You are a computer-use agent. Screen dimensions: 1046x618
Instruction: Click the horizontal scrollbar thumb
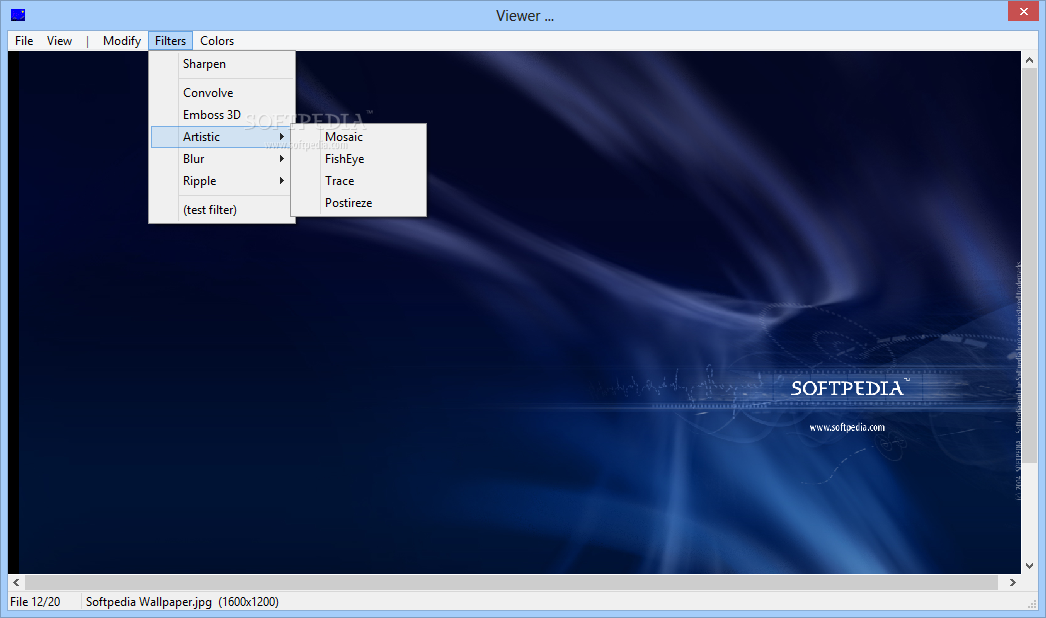pyautogui.click(x=511, y=583)
